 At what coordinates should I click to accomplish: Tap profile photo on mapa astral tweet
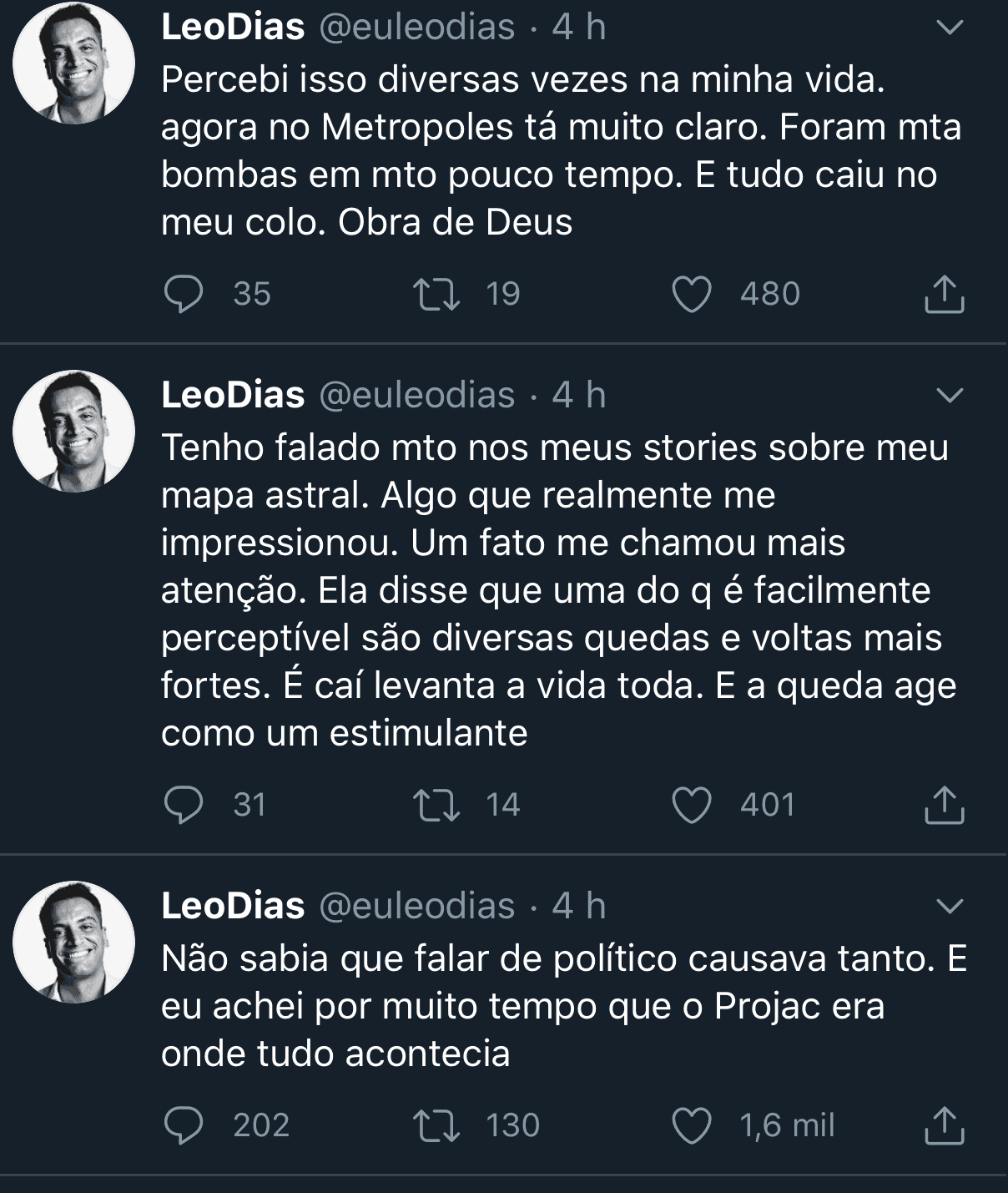74,431
